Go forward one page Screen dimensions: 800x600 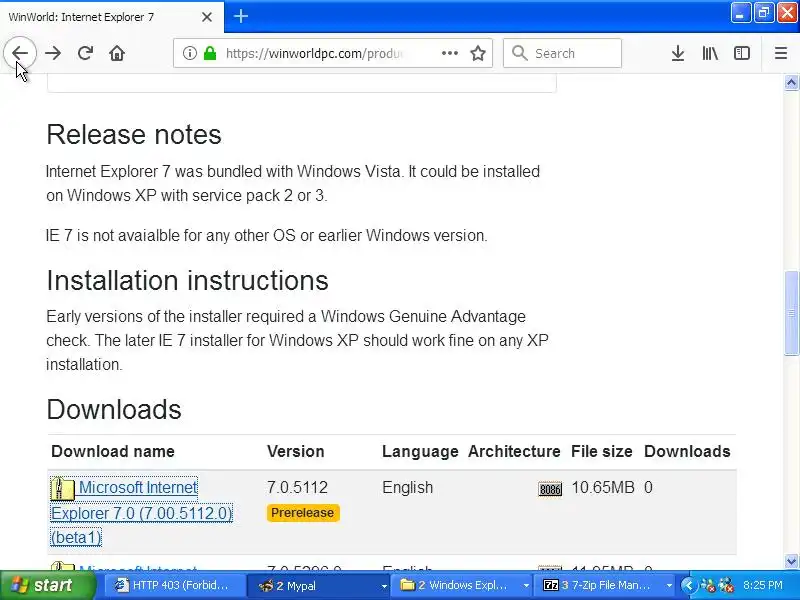(x=53, y=53)
